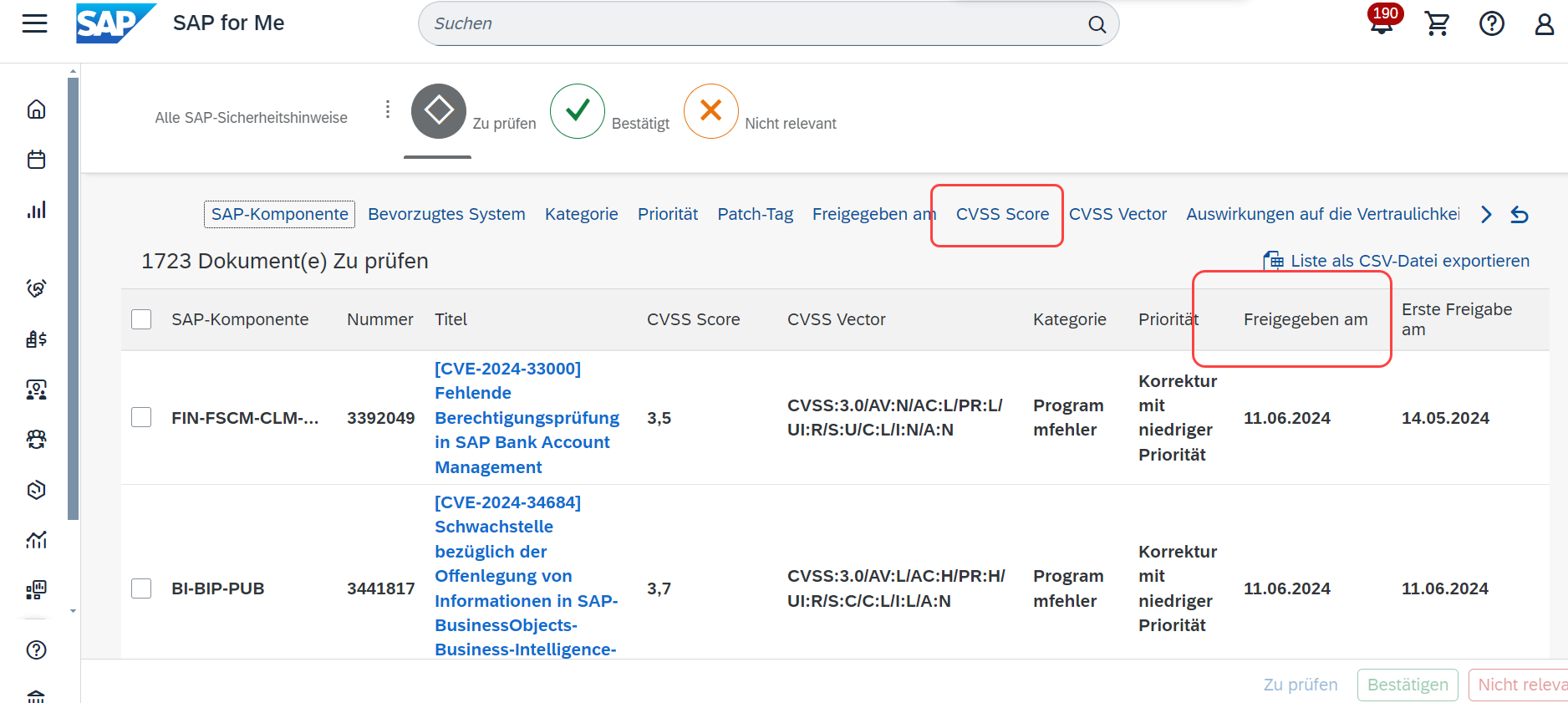1568x703 pixels.
Task: Select Alle SAP-Sicherheitshinweise tab
Action: pos(251,118)
